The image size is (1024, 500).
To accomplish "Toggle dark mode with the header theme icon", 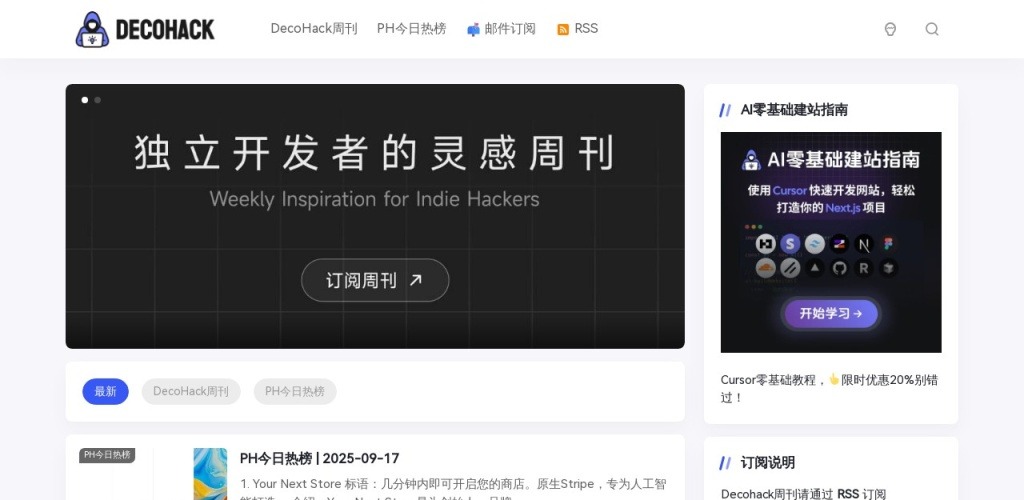I will coord(890,29).
